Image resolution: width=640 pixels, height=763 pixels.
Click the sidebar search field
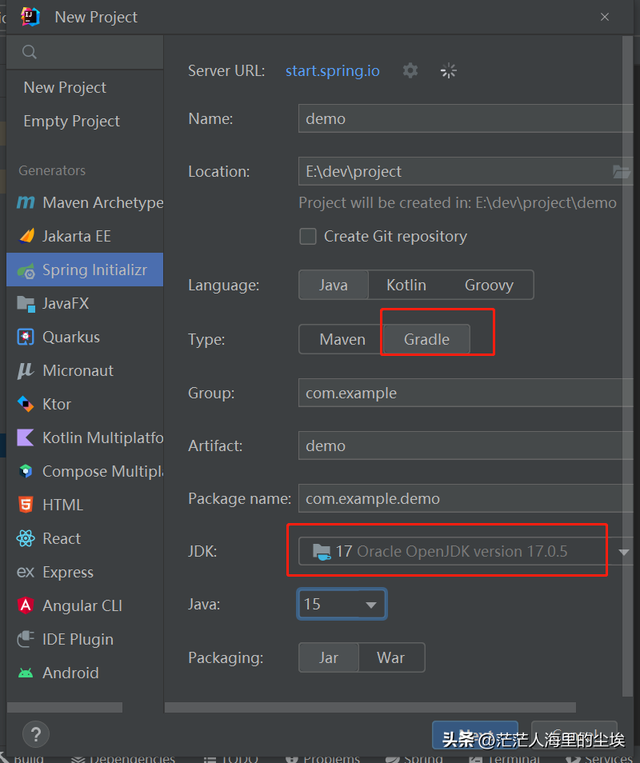(85, 52)
